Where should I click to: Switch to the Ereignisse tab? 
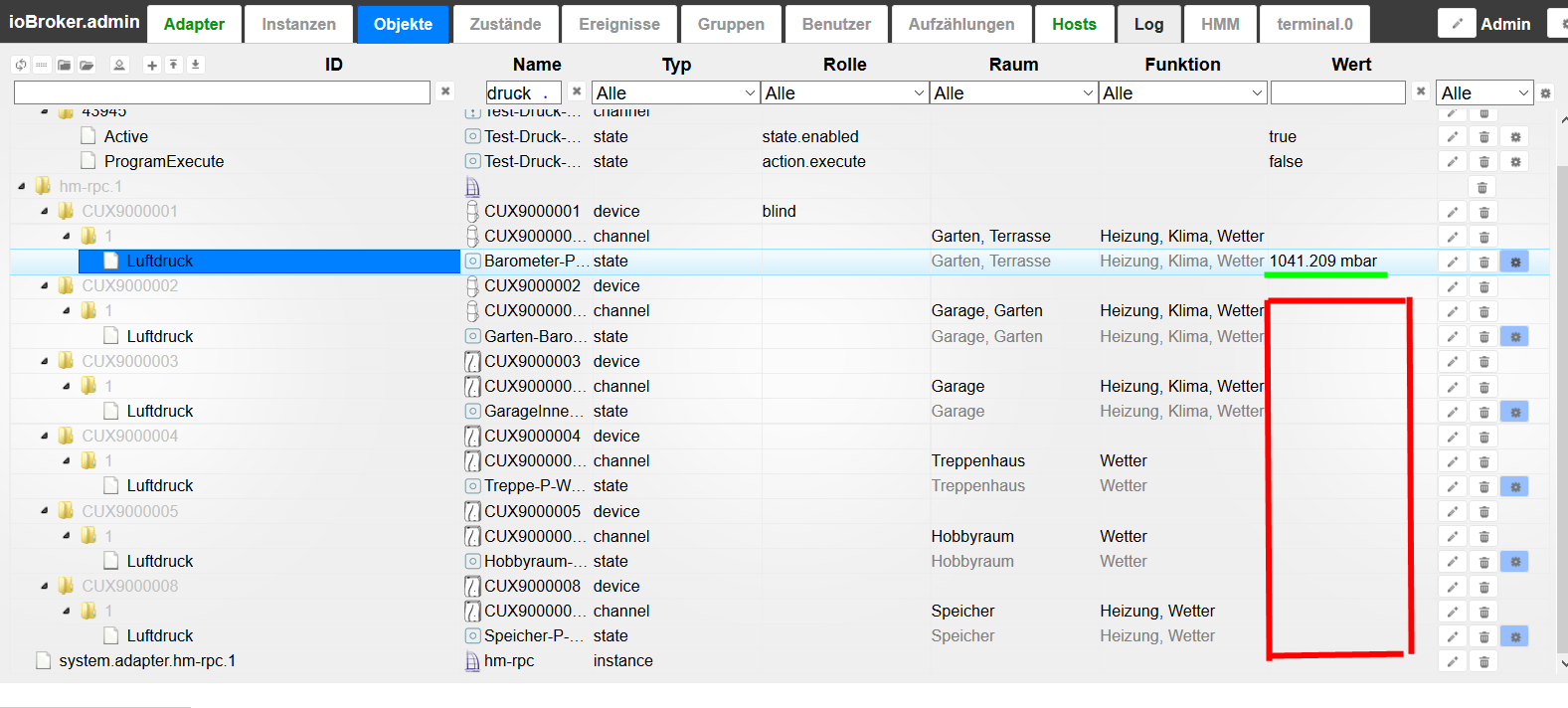click(x=619, y=24)
